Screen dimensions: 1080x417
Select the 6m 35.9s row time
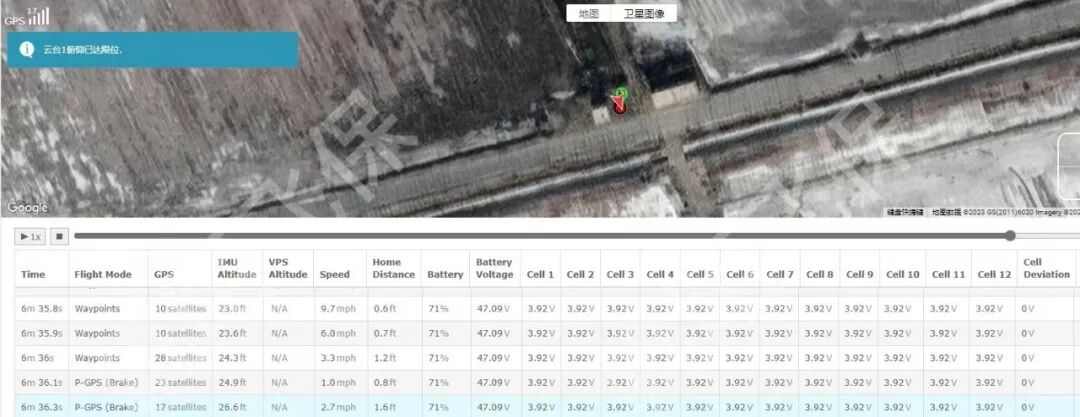point(41,333)
